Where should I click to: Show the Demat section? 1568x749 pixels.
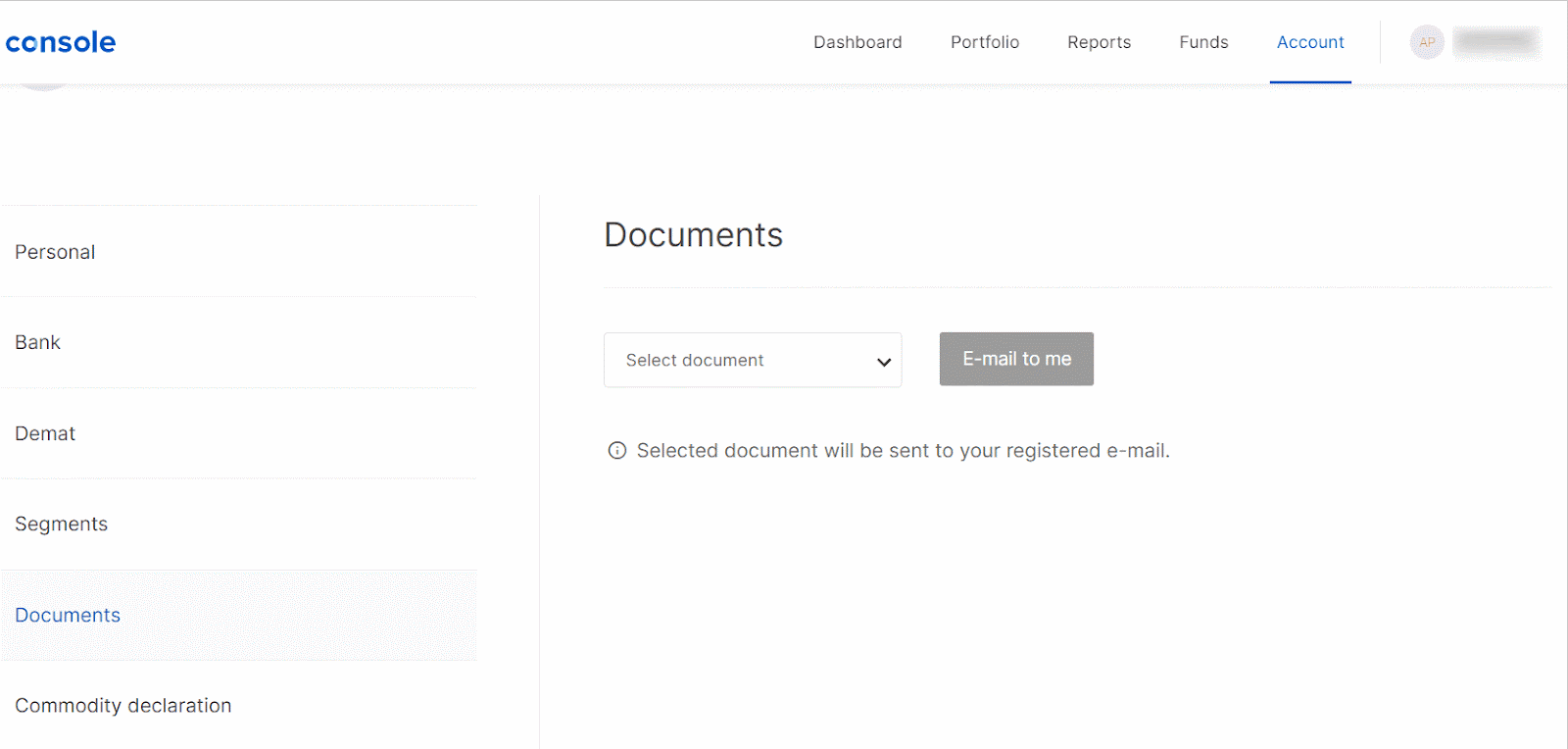click(238, 433)
